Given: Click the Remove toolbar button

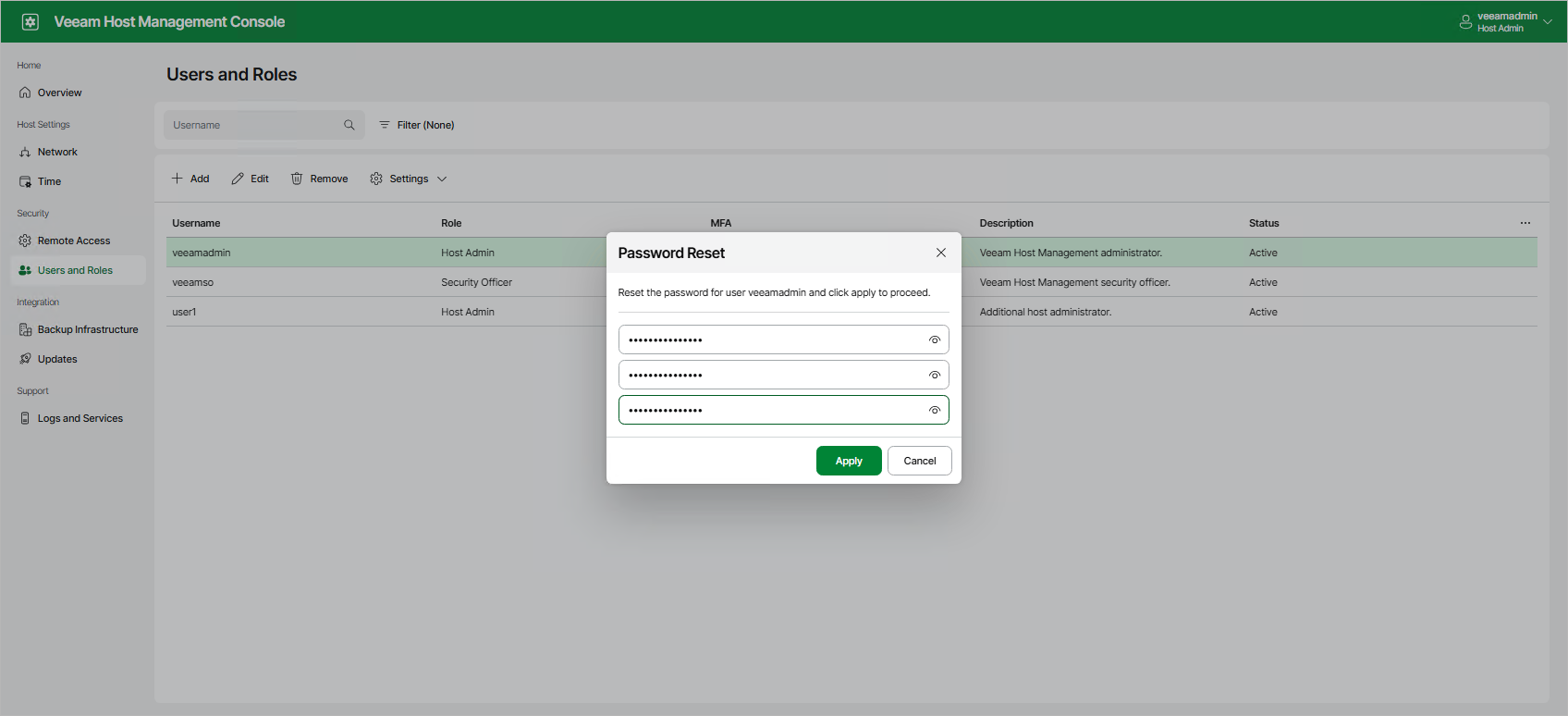Looking at the screenshot, I should pos(320,179).
